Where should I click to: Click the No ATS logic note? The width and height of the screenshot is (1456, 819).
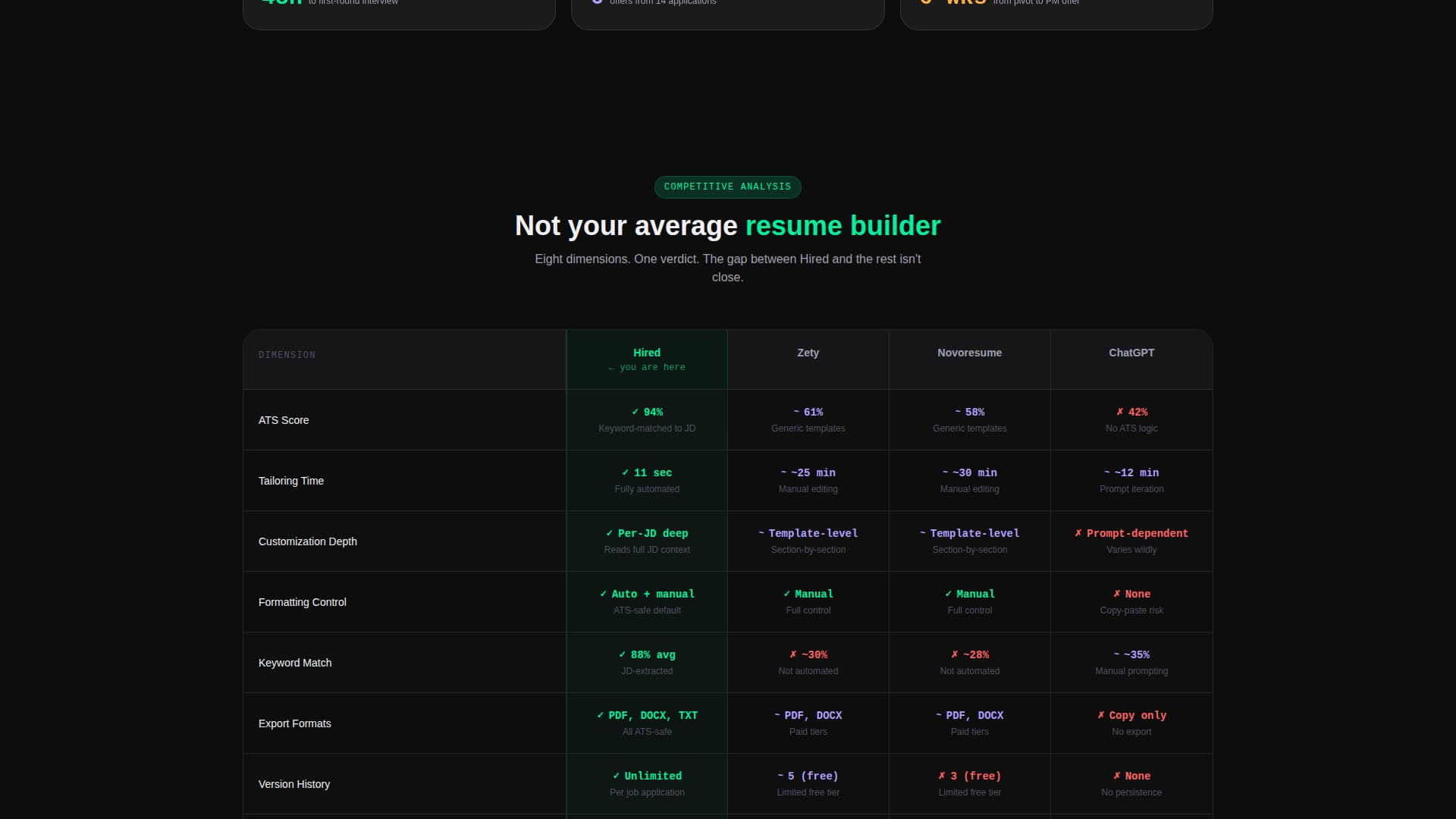pos(1131,428)
